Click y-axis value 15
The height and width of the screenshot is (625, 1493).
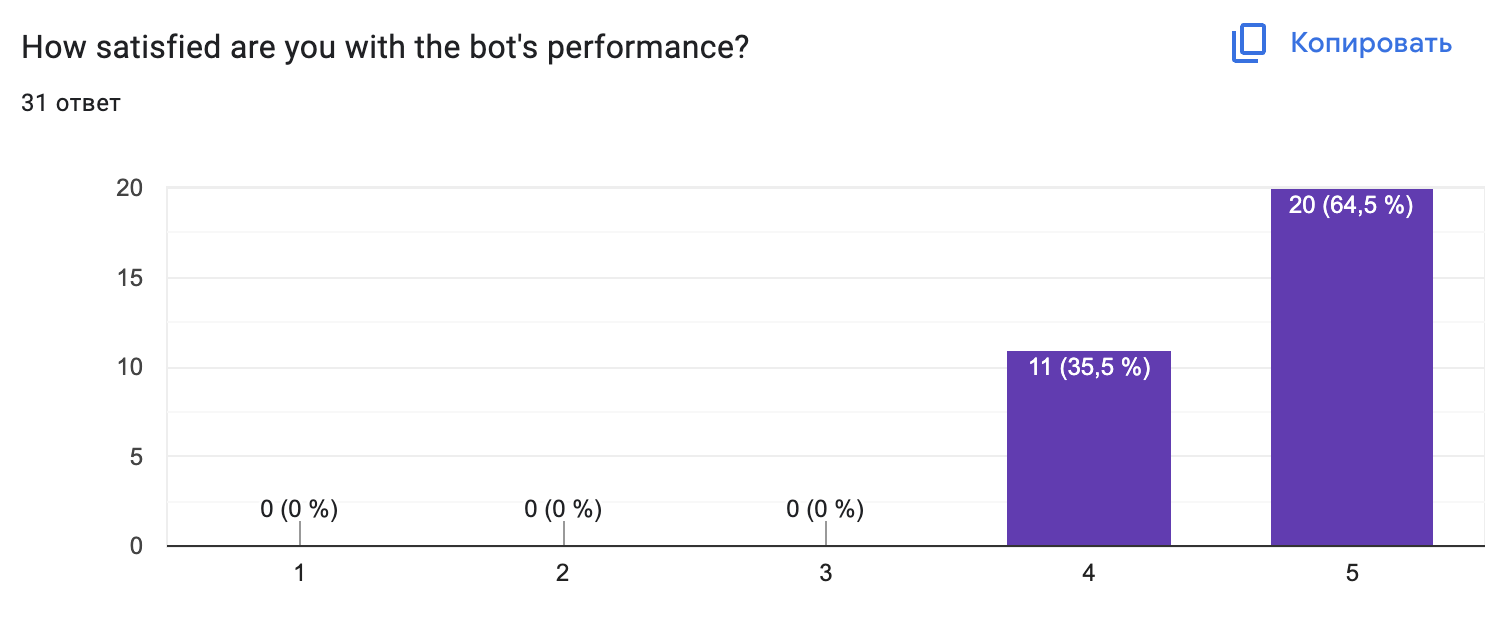[131, 278]
